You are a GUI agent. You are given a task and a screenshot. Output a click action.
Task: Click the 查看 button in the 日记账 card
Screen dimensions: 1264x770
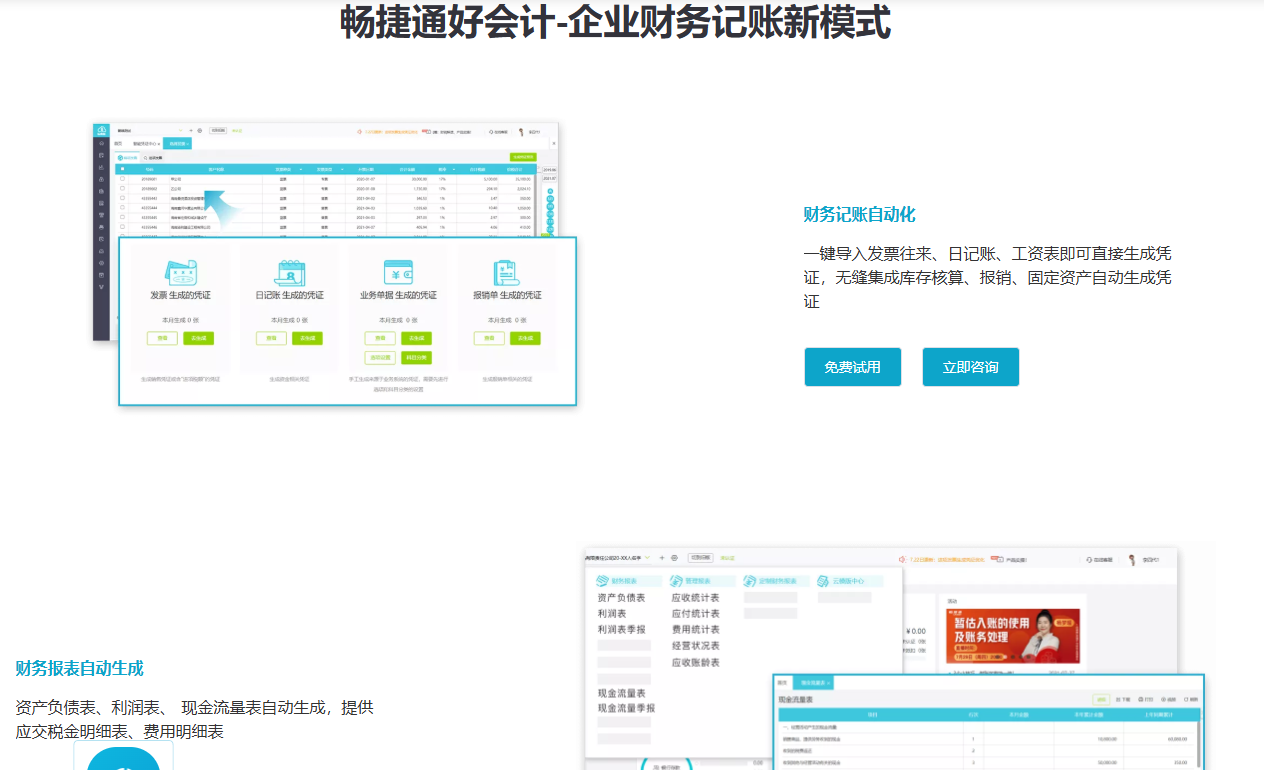[271, 338]
